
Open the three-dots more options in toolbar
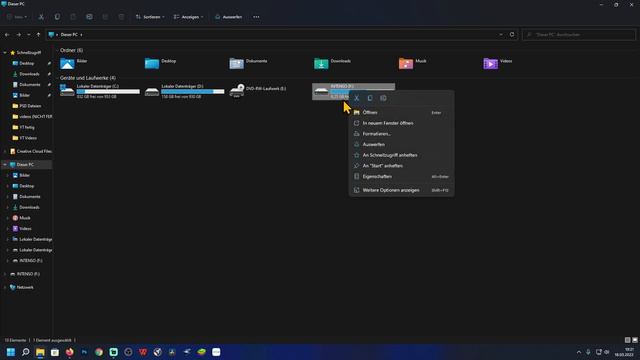[256, 17]
